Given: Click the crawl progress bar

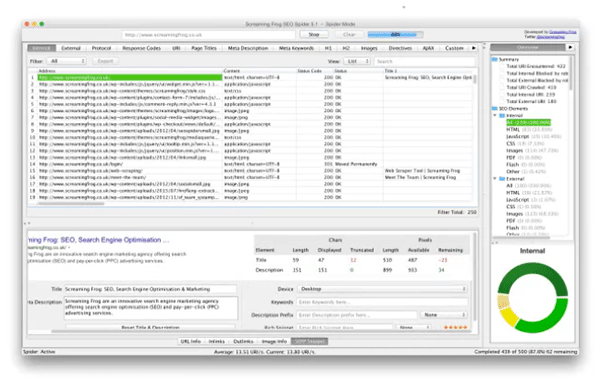Looking at the screenshot, I should pos(395,34).
